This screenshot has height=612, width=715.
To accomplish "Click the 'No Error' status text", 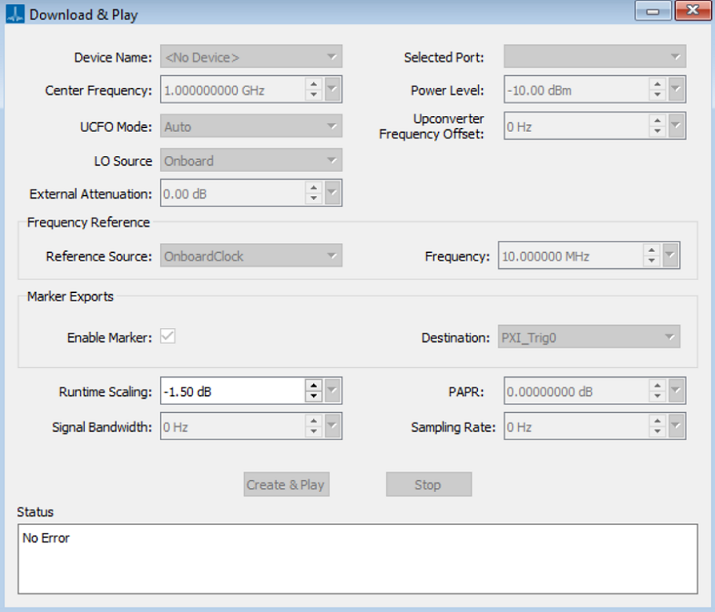I will click(46, 538).
